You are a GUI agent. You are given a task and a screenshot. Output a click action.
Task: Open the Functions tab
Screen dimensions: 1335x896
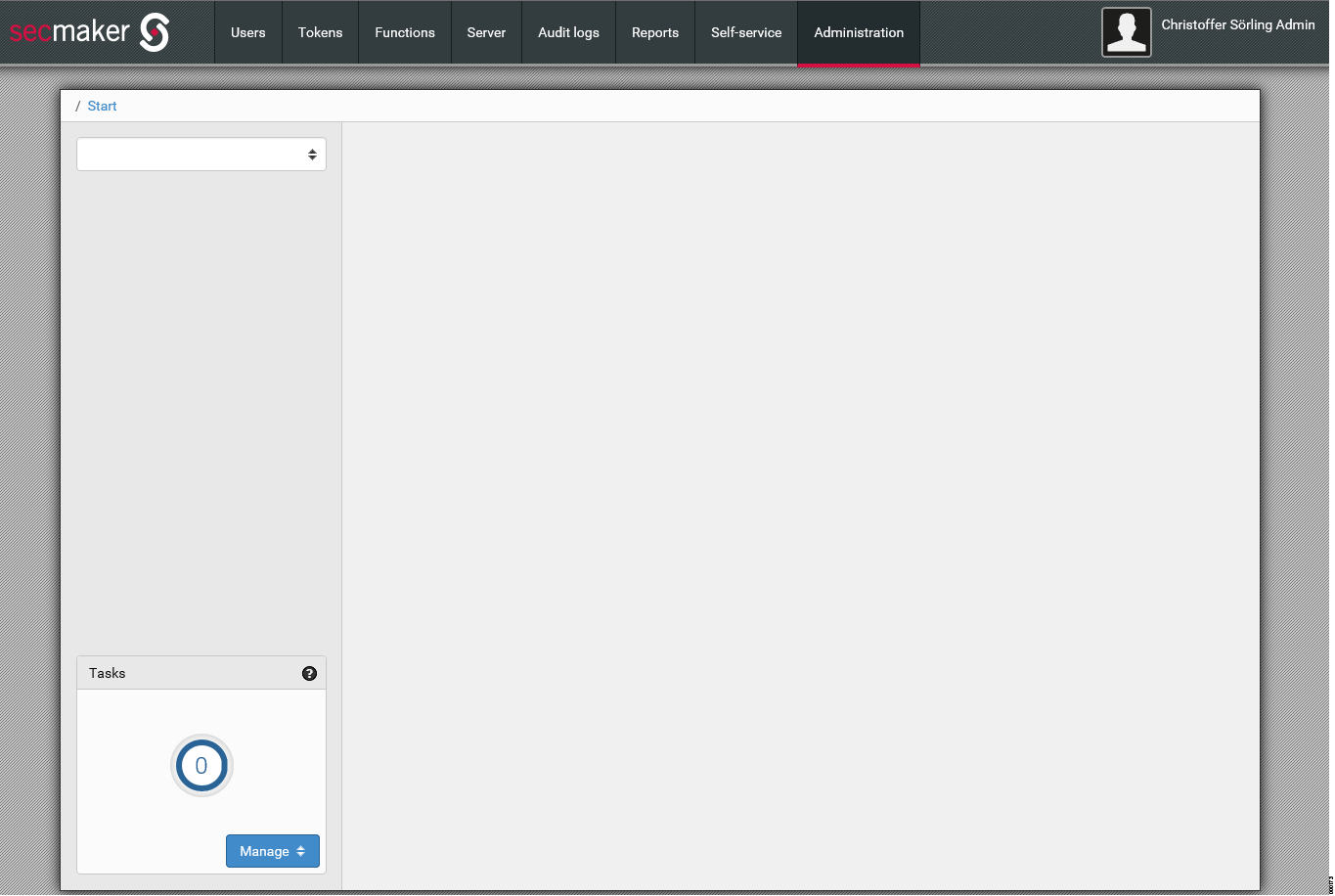click(404, 32)
